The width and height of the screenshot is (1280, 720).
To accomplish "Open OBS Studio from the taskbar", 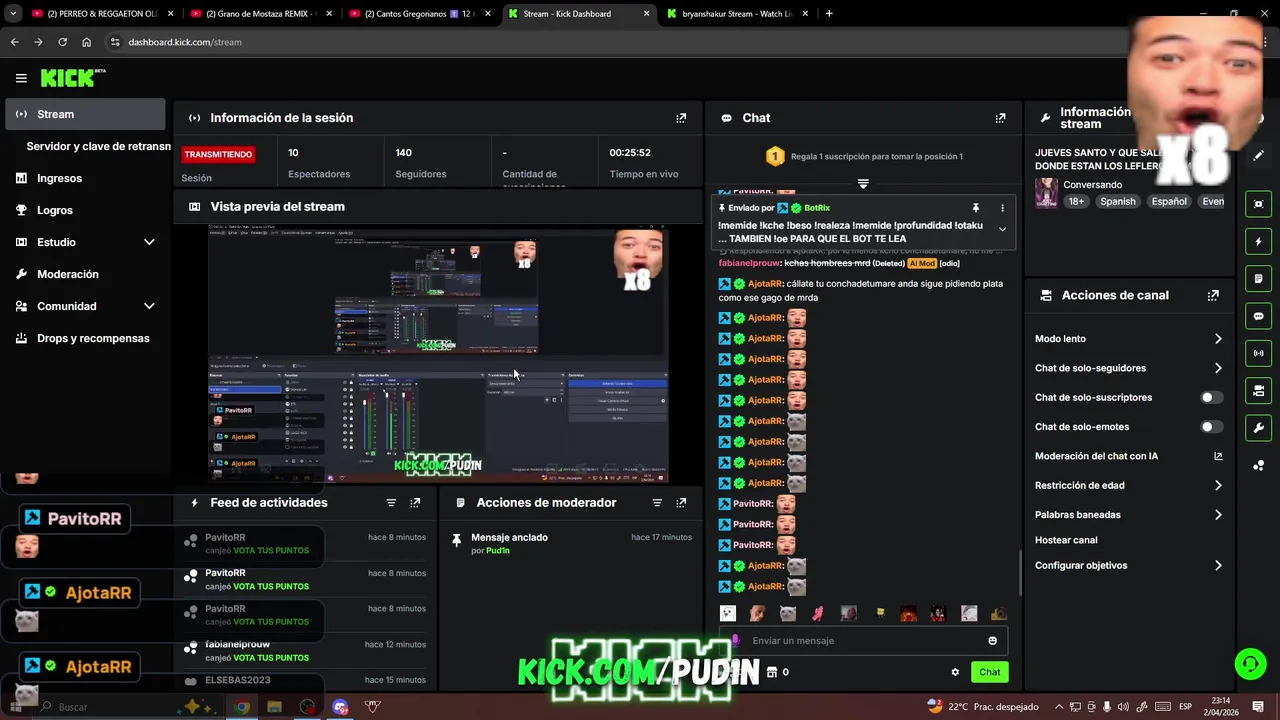I will tap(307, 707).
